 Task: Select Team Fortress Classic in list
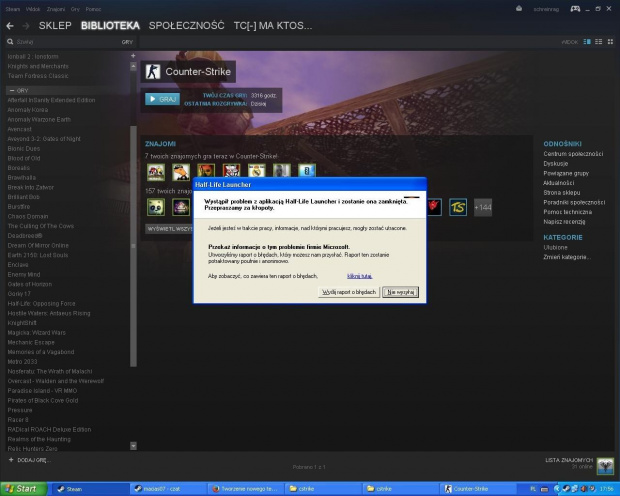(38, 76)
